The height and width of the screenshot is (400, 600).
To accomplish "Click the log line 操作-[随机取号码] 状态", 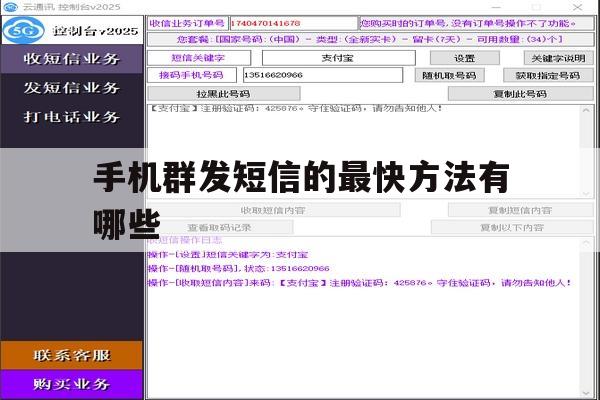I will [238, 268].
